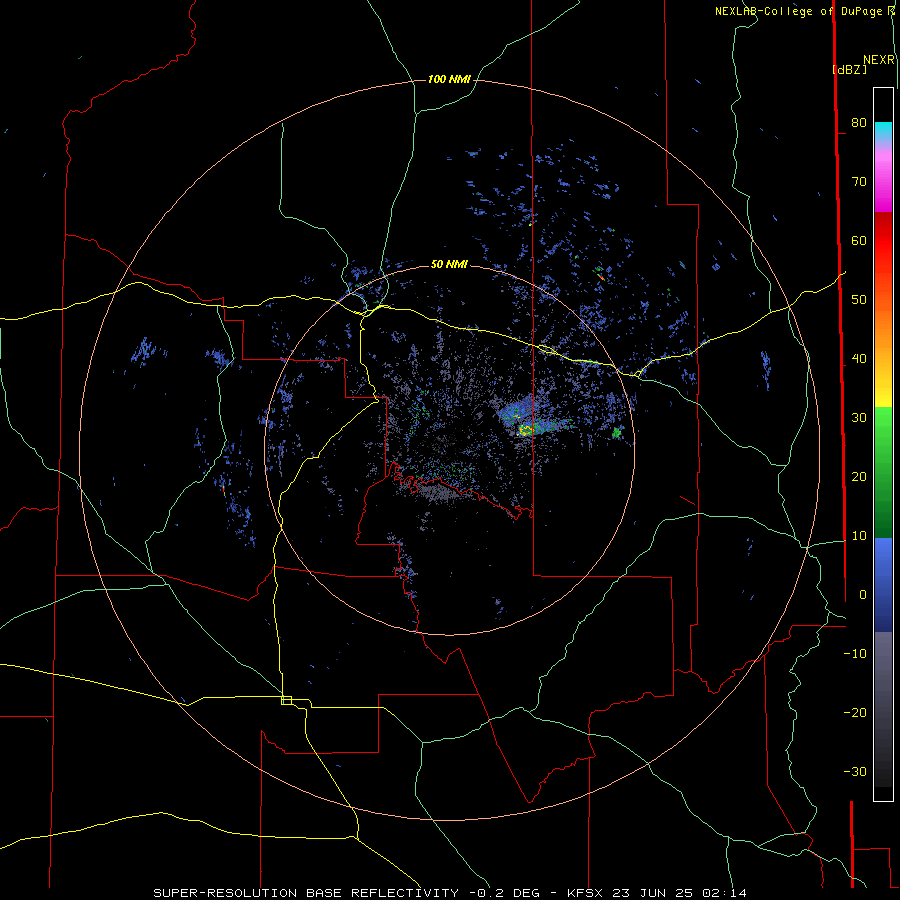Select the 40 value on the dBZ scale
The width and height of the screenshot is (900, 900).
coord(859,359)
